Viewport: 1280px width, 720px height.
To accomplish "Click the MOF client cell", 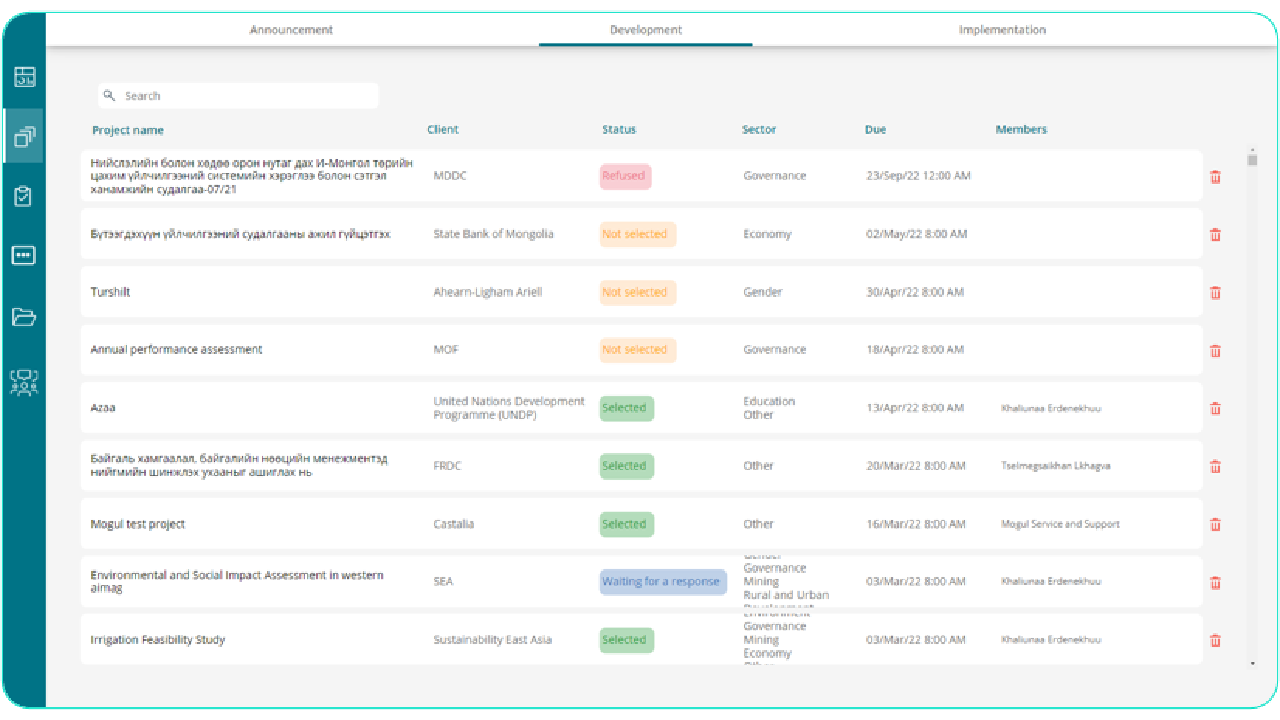I will coord(446,350).
